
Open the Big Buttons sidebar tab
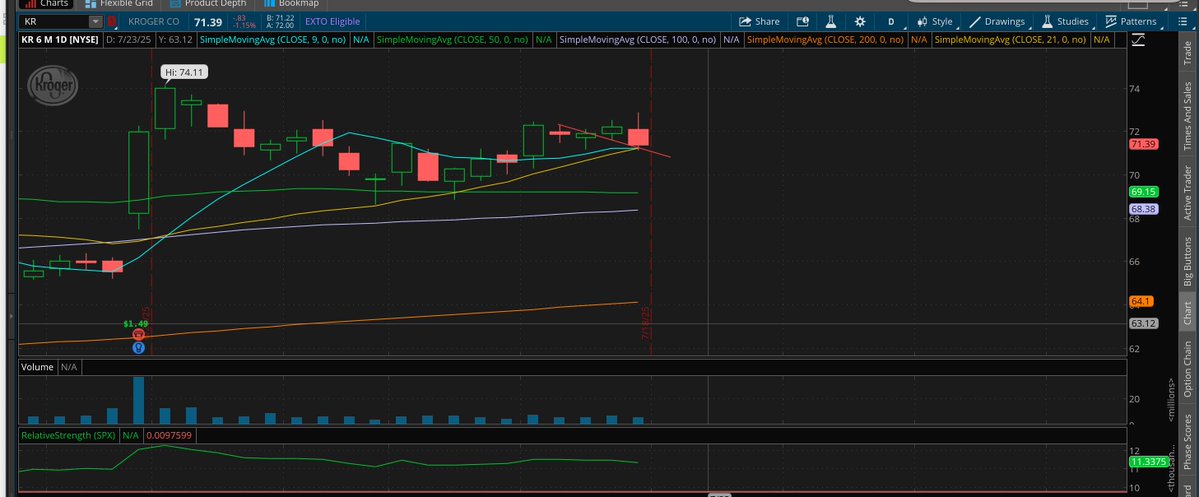click(x=1188, y=261)
